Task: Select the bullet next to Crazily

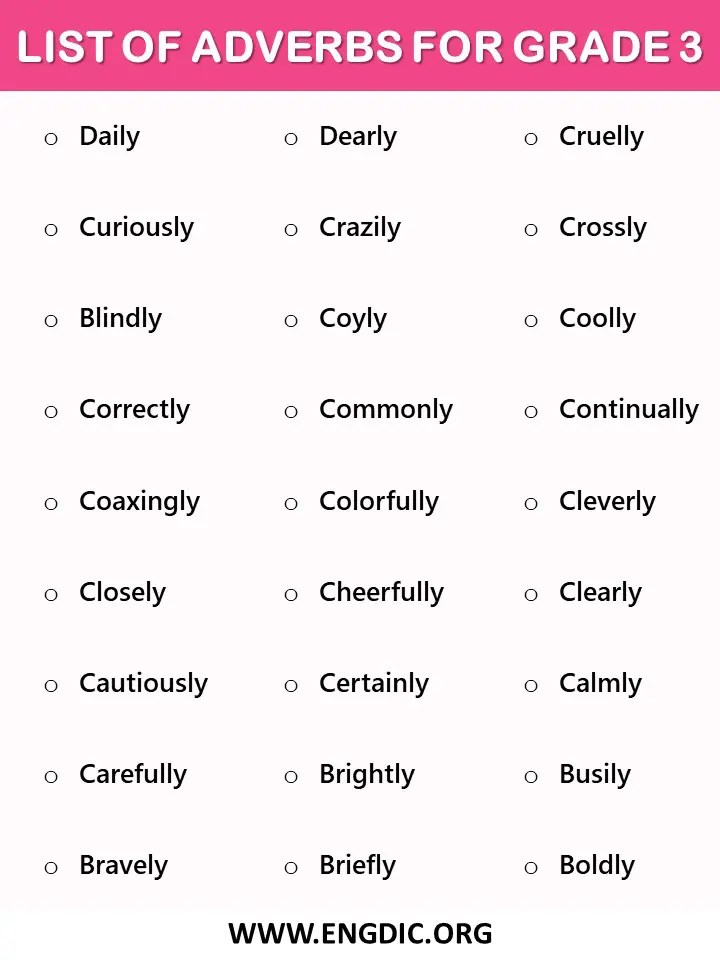Action: pyautogui.click(x=291, y=230)
